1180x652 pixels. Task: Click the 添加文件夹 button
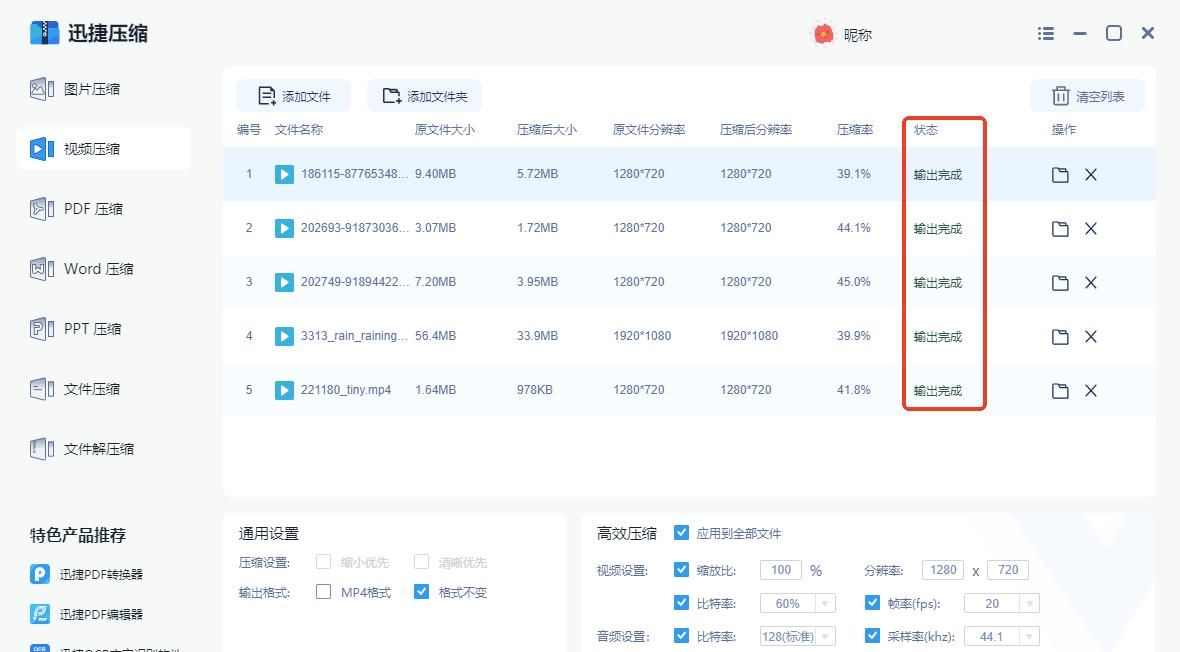[426, 95]
